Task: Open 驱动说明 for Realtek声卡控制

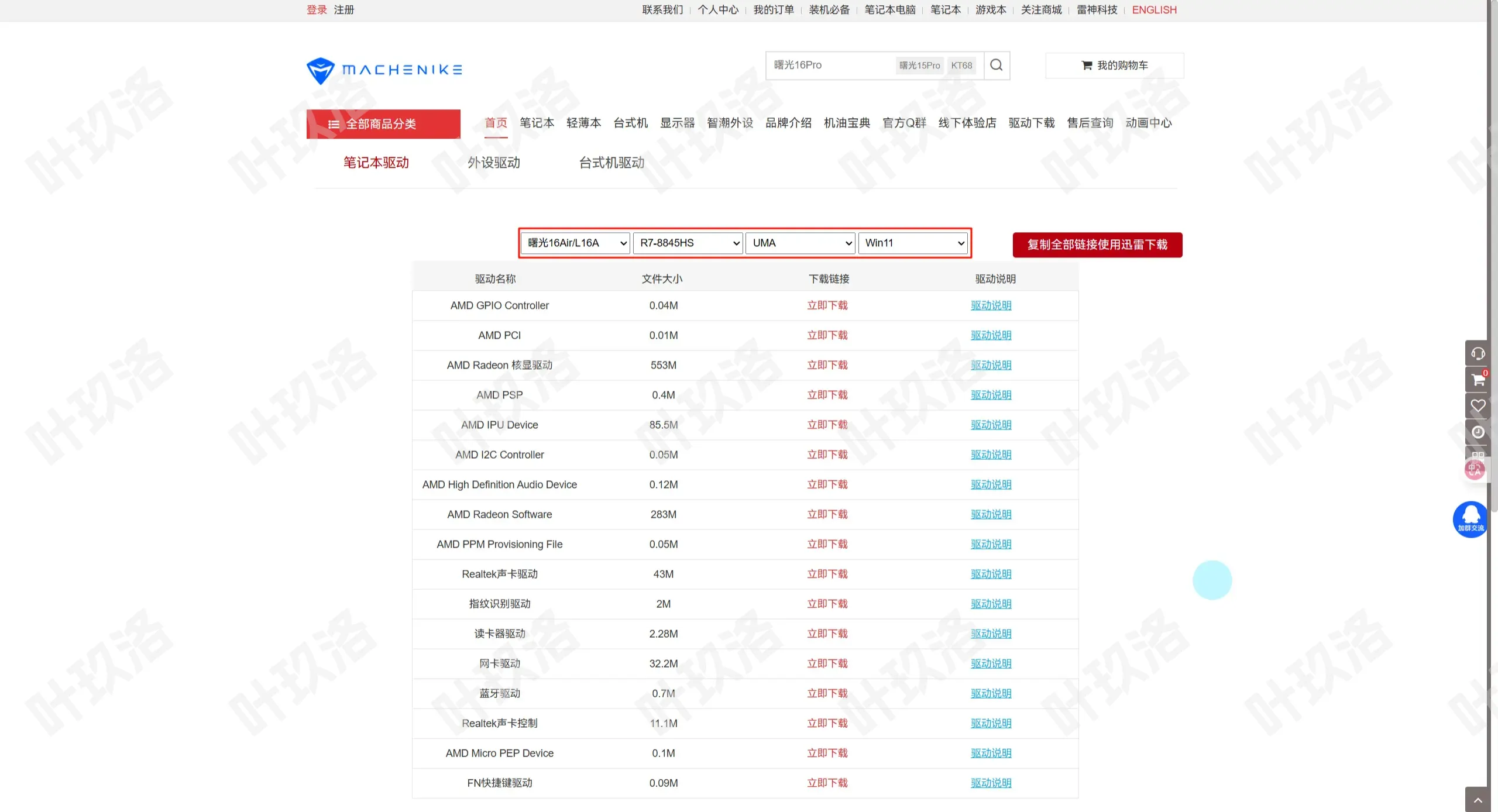Action: (x=991, y=723)
